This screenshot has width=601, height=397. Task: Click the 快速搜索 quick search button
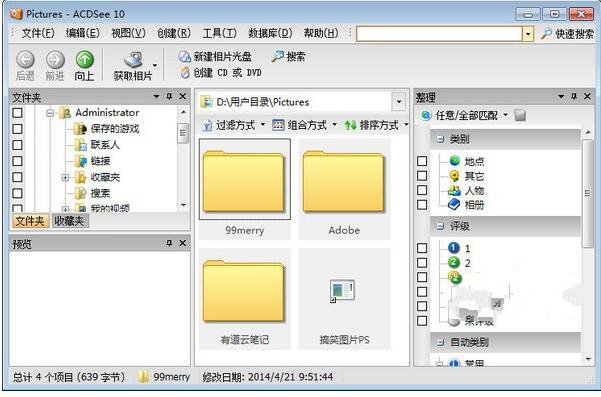567,34
